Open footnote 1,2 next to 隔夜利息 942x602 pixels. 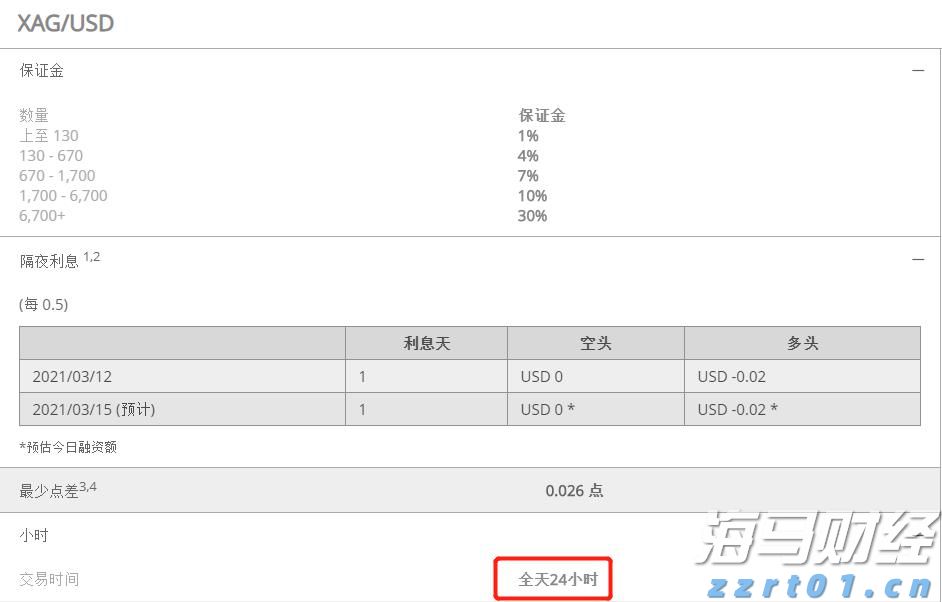pyautogui.click(x=92, y=253)
